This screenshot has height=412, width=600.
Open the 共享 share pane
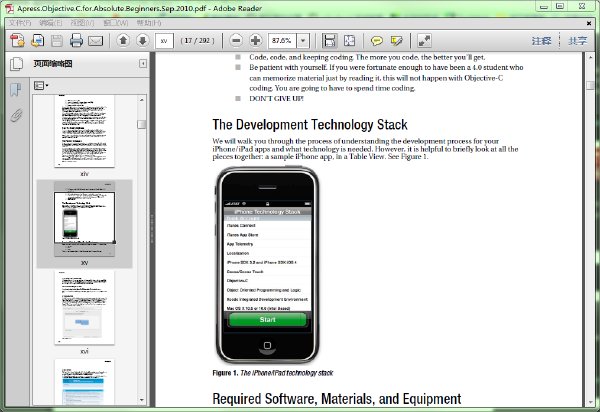[577, 41]
